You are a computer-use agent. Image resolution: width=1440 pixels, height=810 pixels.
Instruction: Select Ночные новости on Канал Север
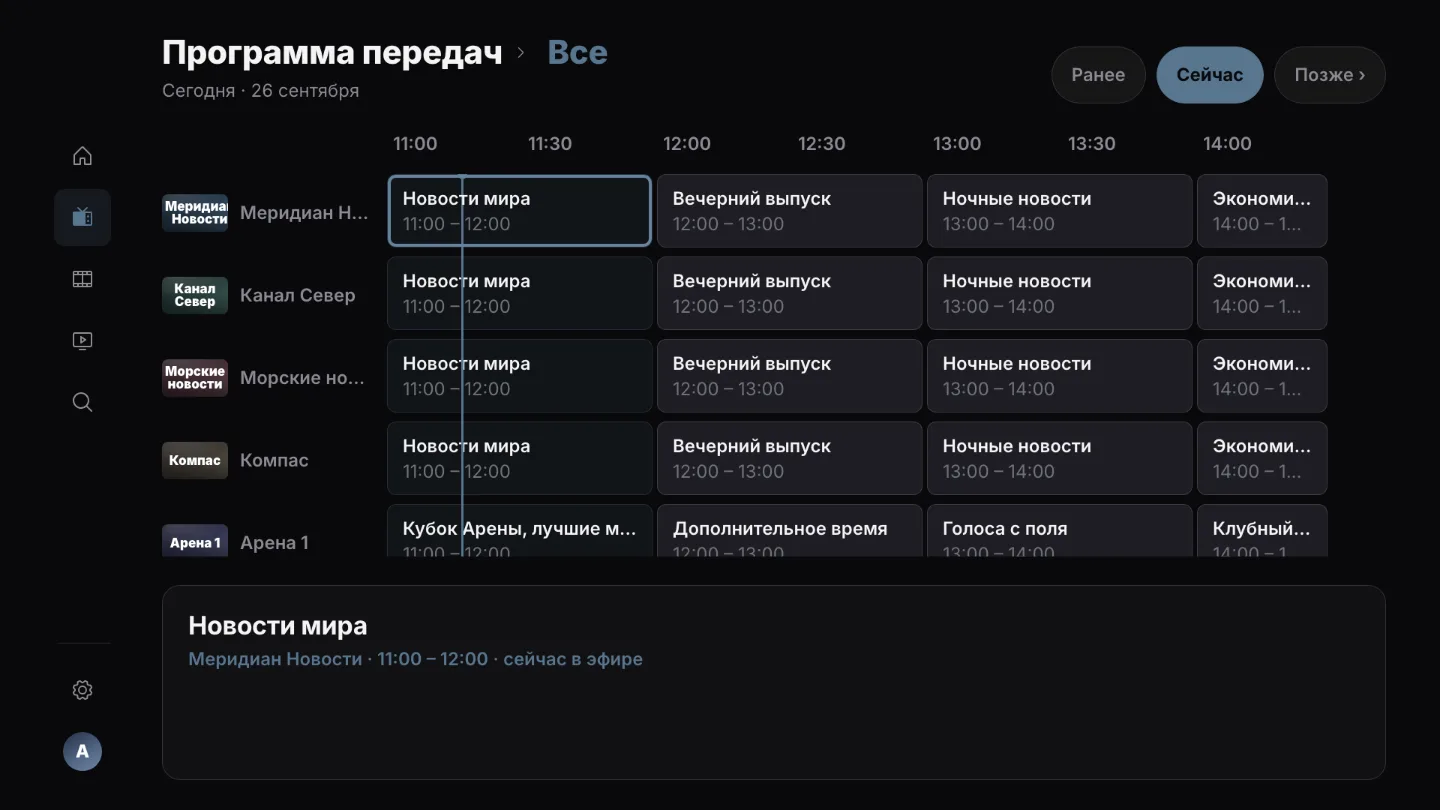pos(1060,293)
